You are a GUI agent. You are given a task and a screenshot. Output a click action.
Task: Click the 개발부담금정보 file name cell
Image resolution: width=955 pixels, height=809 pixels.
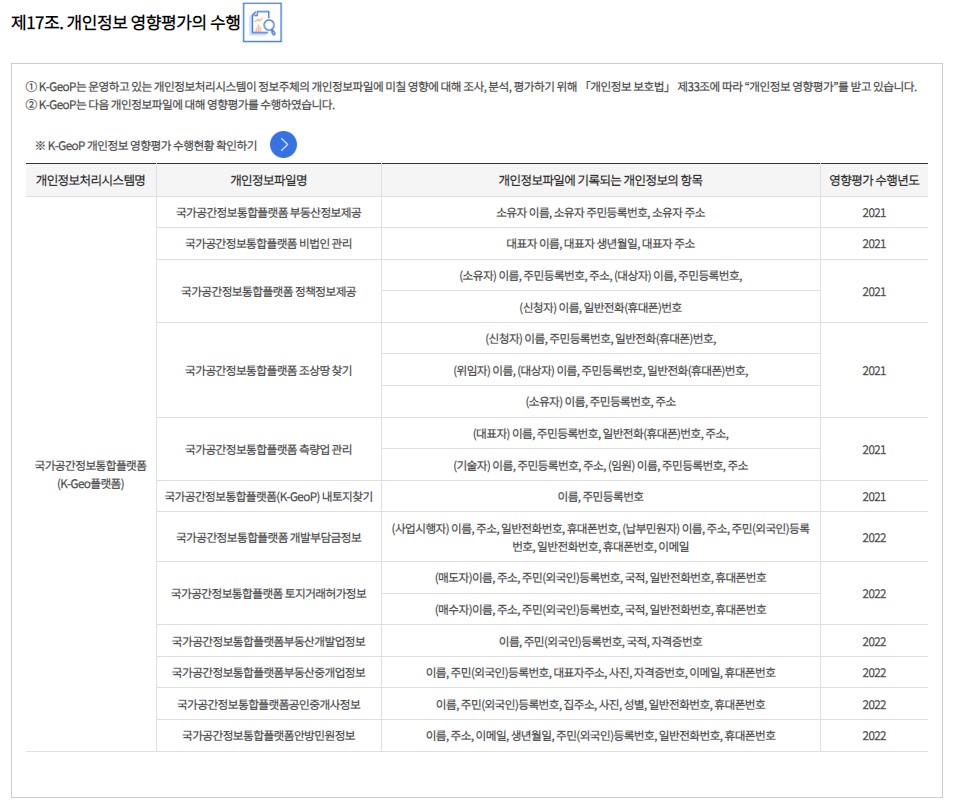coord(268,537)
